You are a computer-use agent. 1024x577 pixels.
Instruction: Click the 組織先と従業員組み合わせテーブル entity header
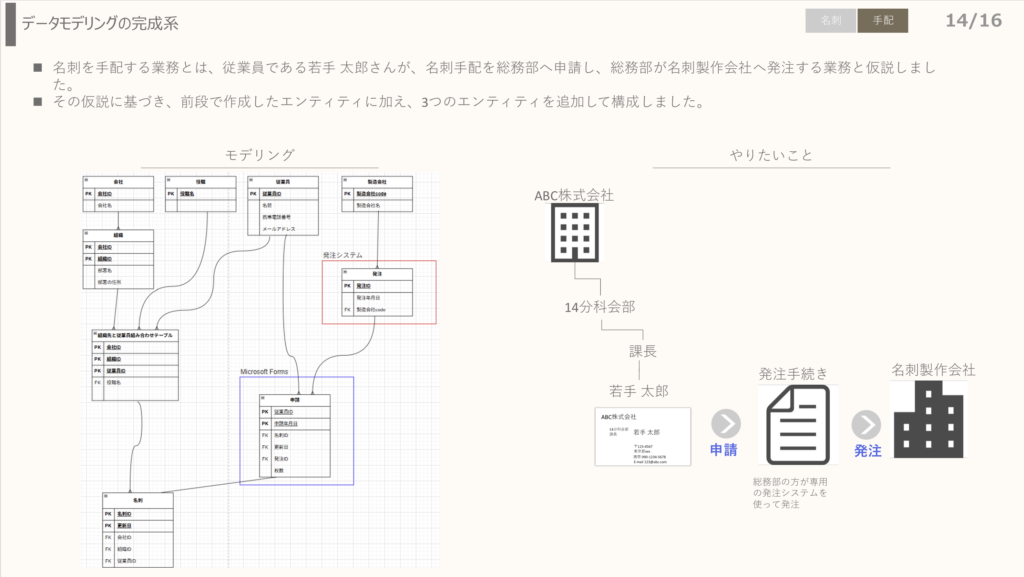tap(135, 335)
